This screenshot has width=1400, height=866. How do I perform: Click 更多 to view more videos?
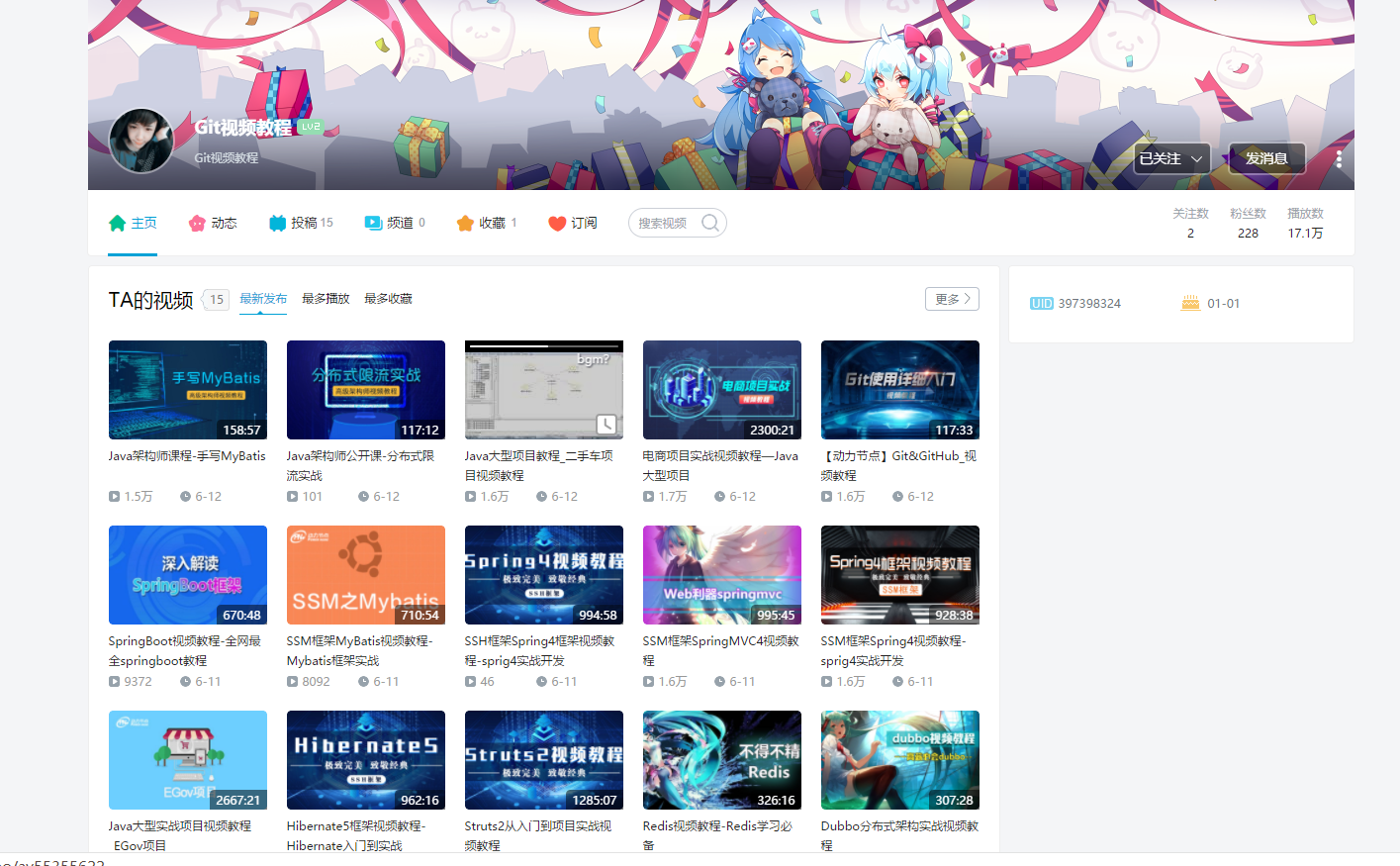(x=950, y=298)
